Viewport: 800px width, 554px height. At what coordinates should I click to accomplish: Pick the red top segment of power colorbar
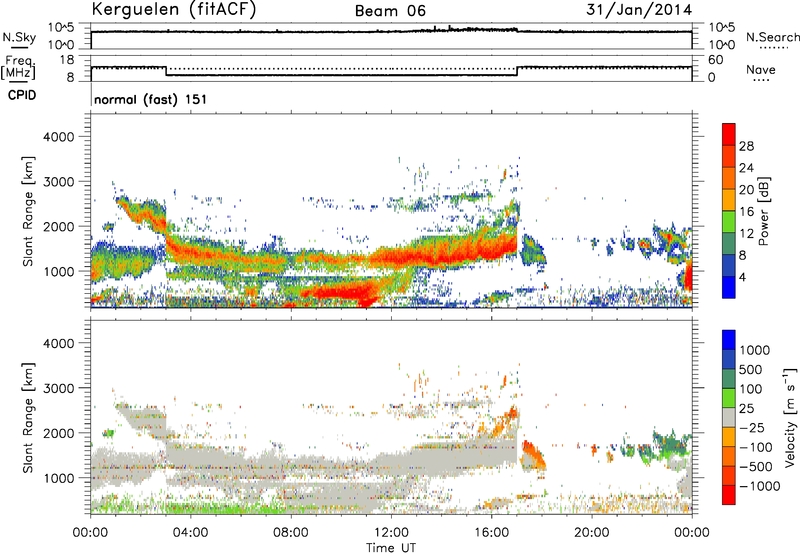(729, 134)
